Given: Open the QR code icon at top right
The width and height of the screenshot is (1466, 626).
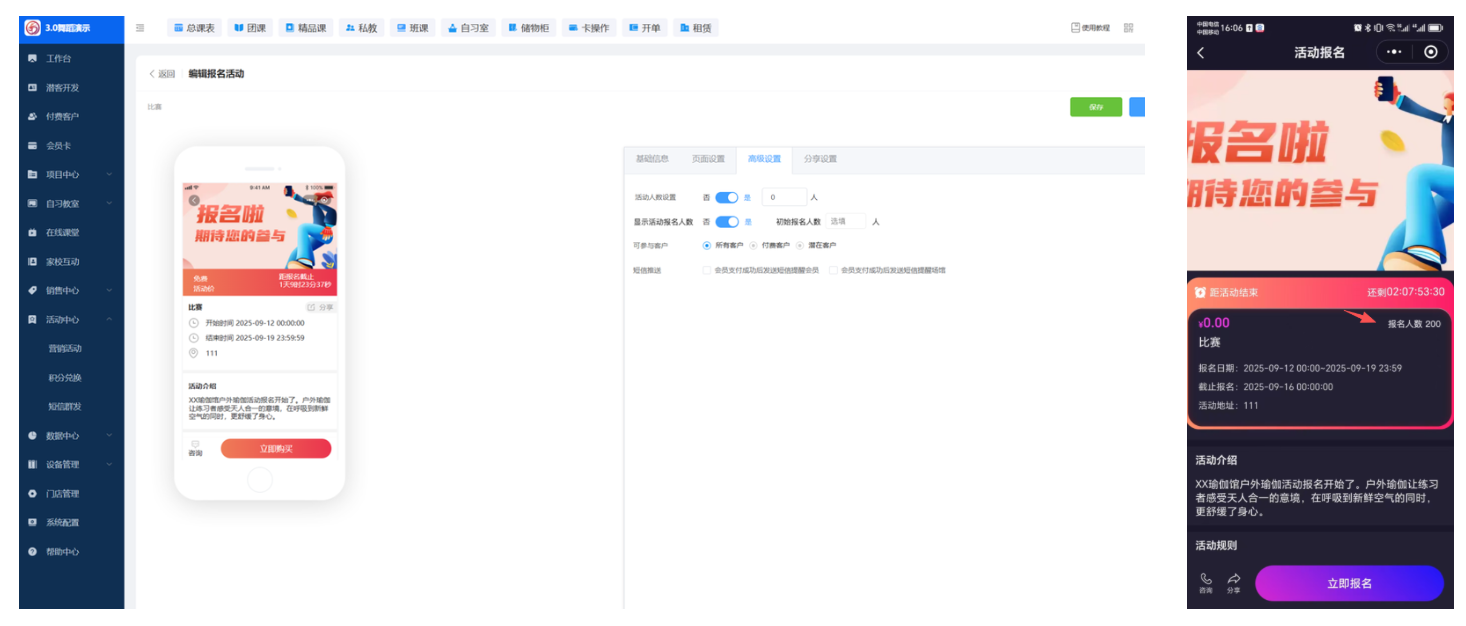Looking at the screenshot, I should [x=1129, y=28].
